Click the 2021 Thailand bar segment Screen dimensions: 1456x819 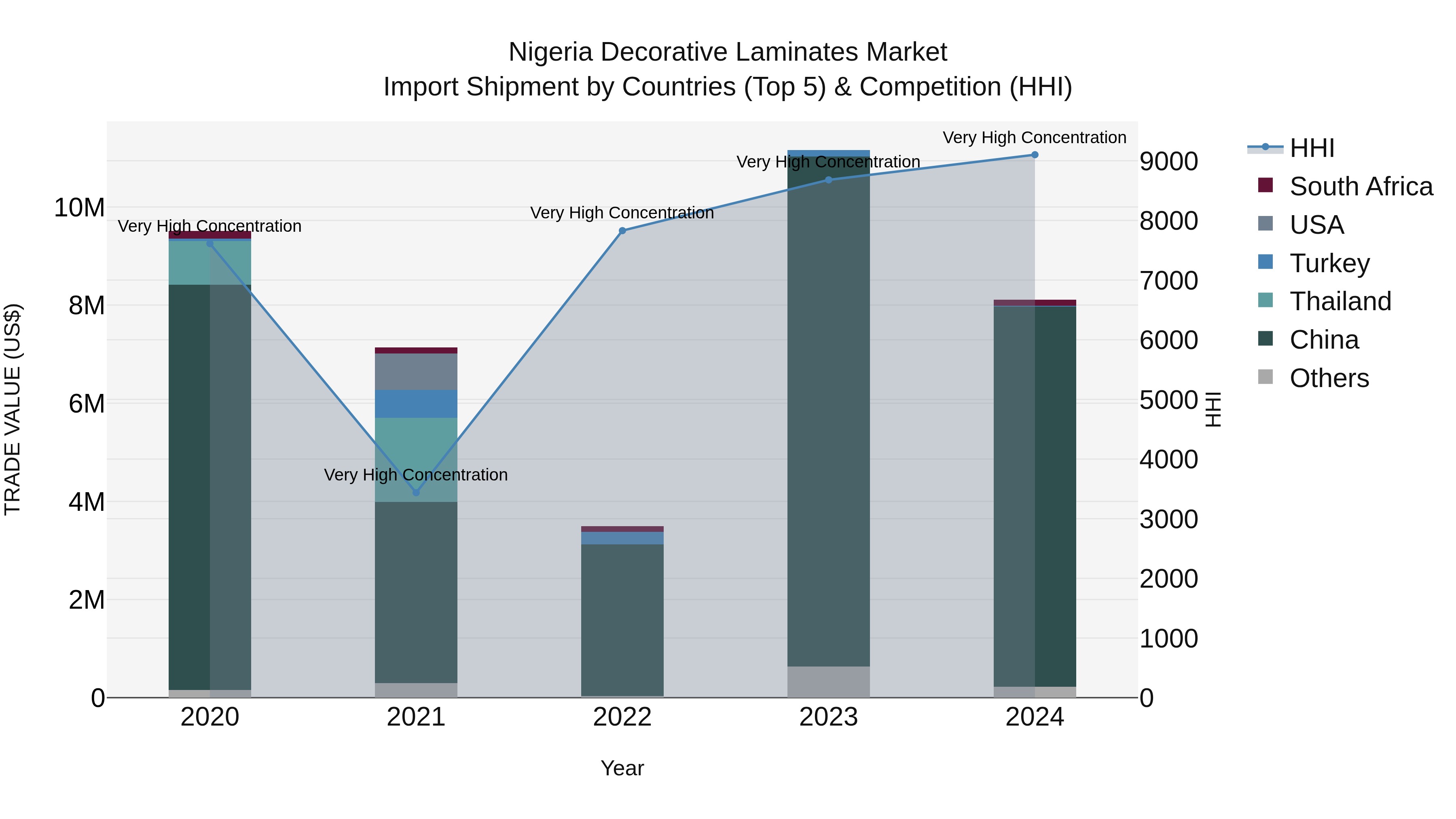(x=416, y=460)
